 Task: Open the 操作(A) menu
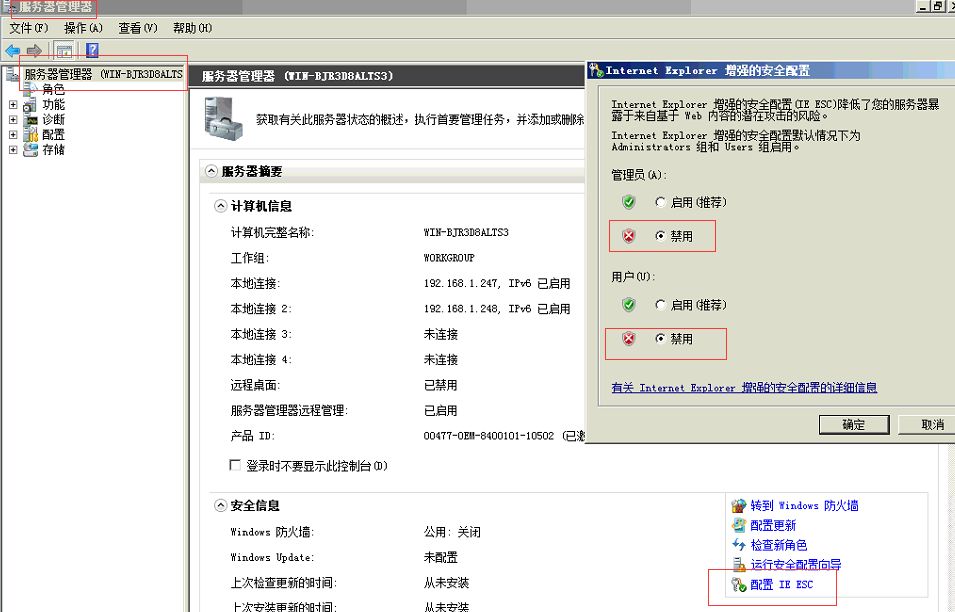(83, 28)
